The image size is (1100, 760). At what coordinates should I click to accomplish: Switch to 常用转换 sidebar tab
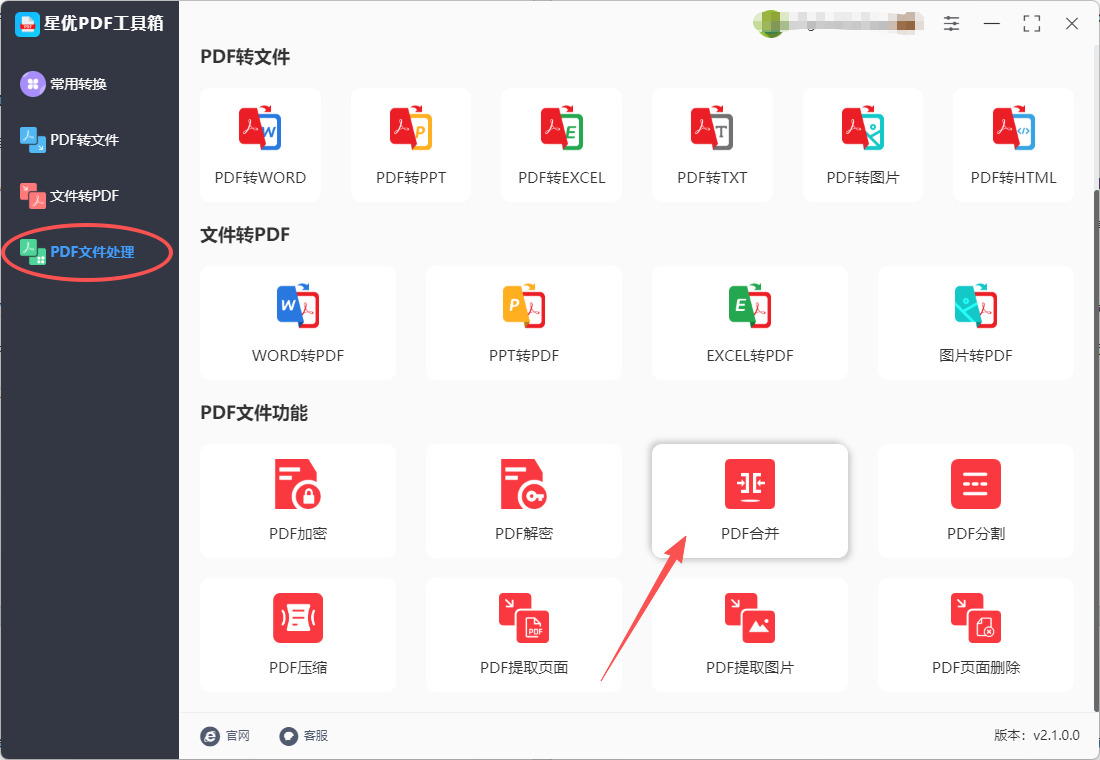64,84
